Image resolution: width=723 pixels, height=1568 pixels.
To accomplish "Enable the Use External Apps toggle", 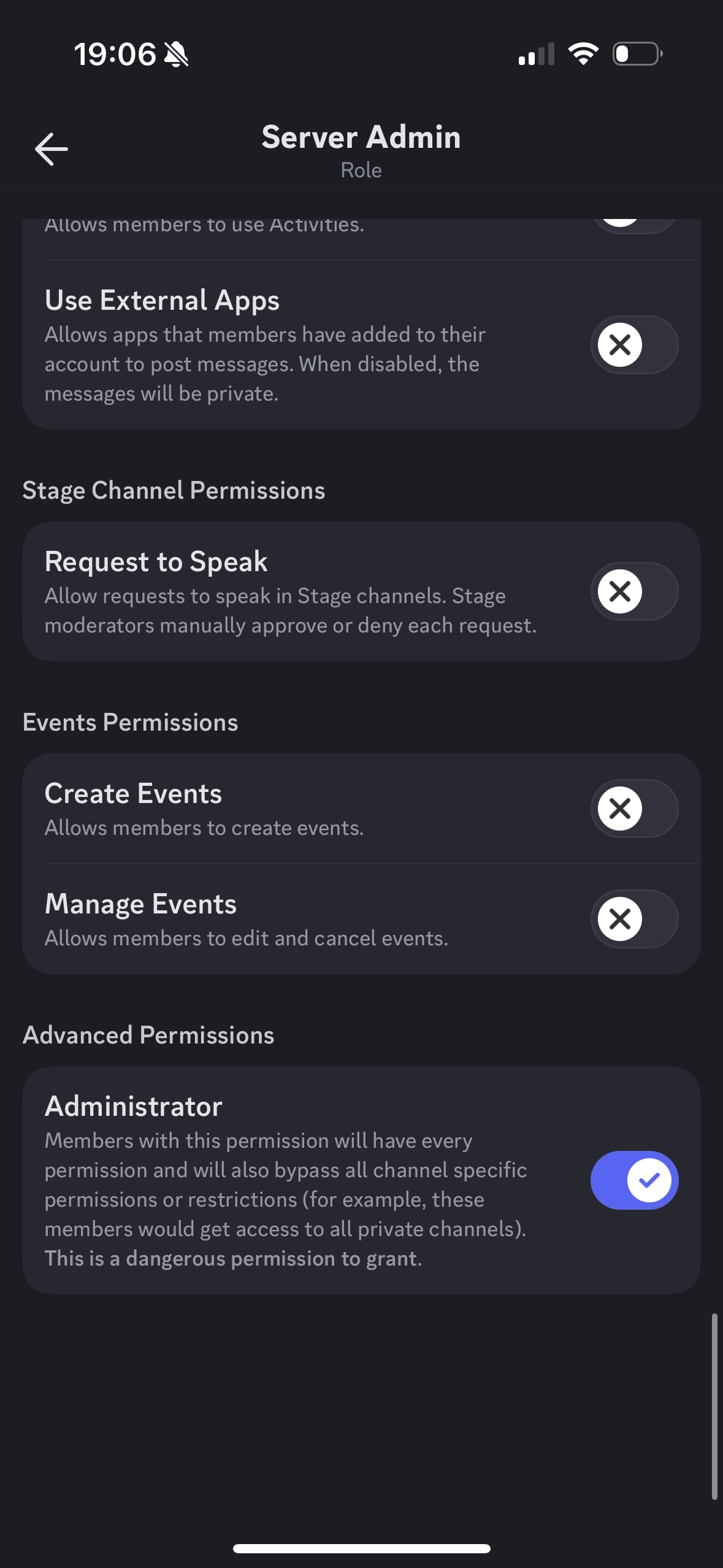I will point(634,345).
